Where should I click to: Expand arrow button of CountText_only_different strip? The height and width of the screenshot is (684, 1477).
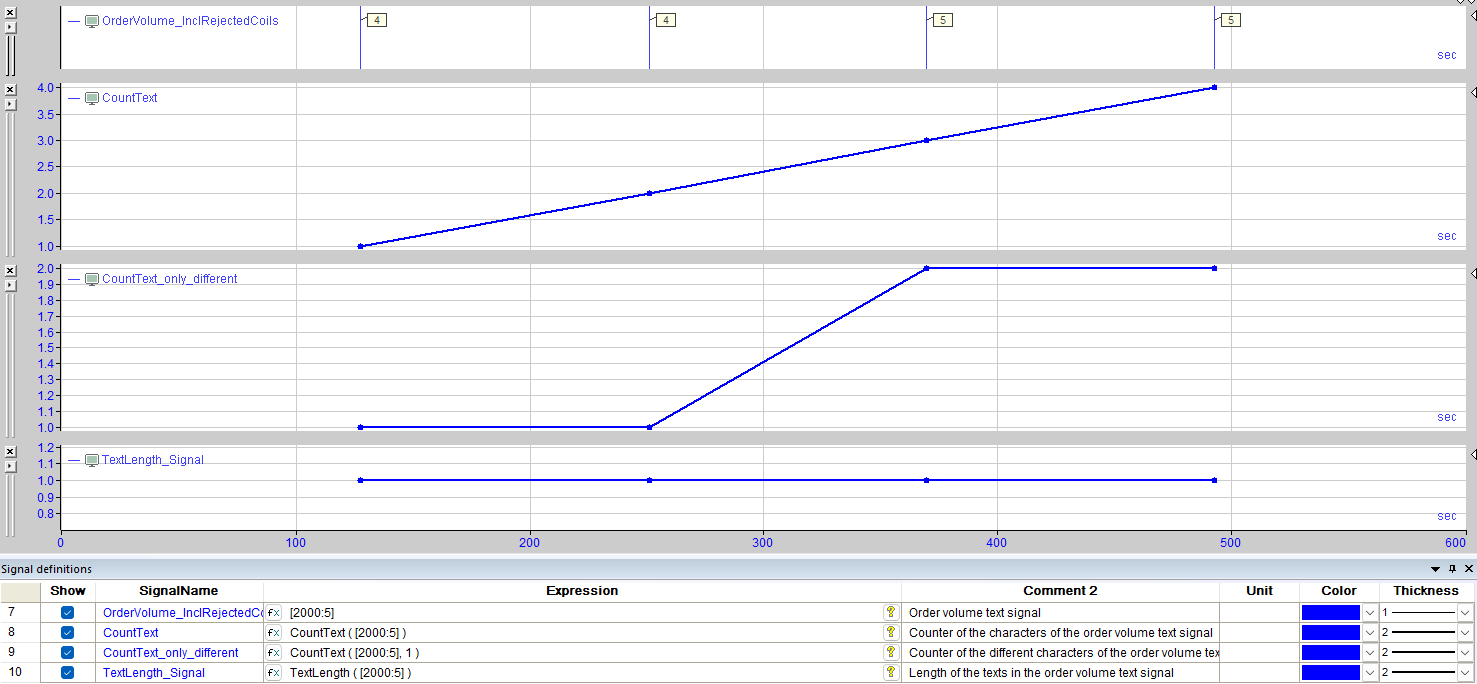(x=10, y=286)
